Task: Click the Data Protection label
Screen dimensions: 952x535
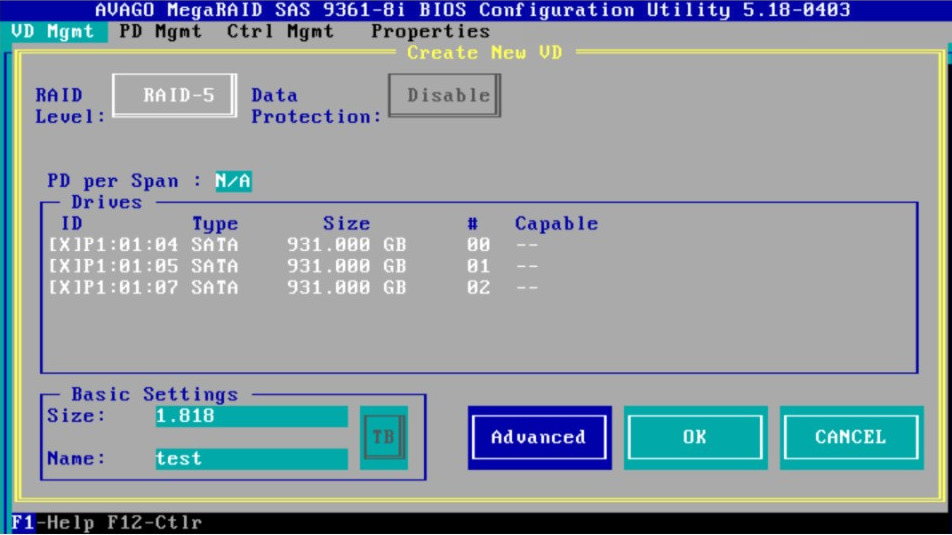Action: [316, 106]
